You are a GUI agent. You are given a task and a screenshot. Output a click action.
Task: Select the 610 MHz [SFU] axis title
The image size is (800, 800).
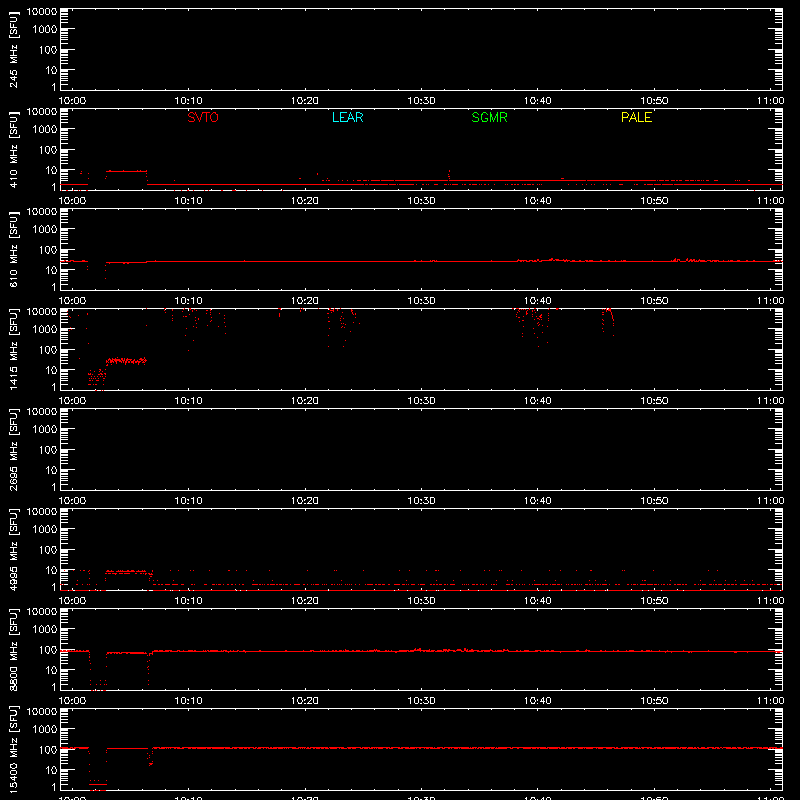click(13, 249)
